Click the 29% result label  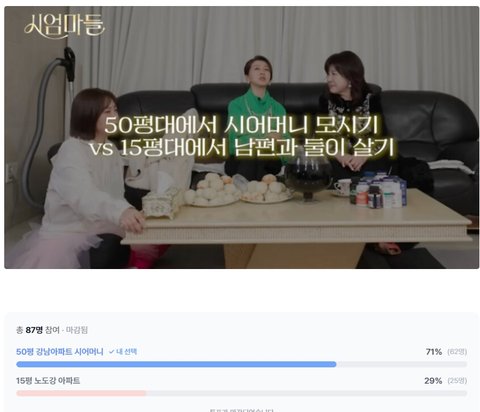coord(433,381)
